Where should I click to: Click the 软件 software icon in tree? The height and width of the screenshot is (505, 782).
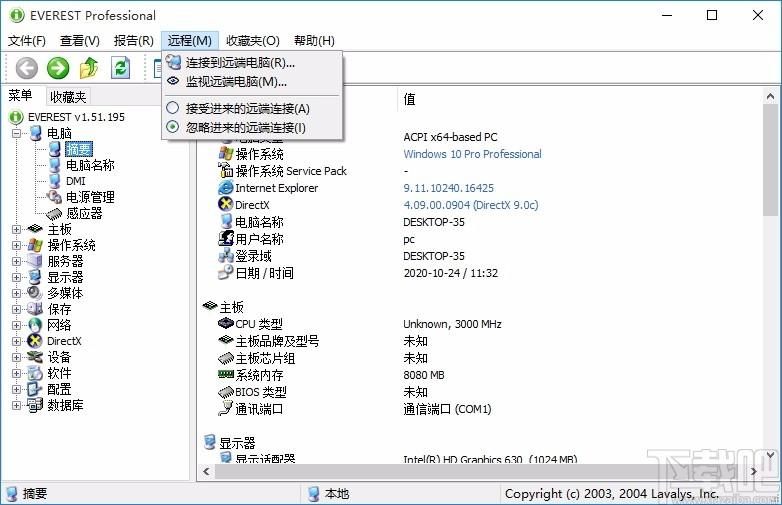coord(35,373)
